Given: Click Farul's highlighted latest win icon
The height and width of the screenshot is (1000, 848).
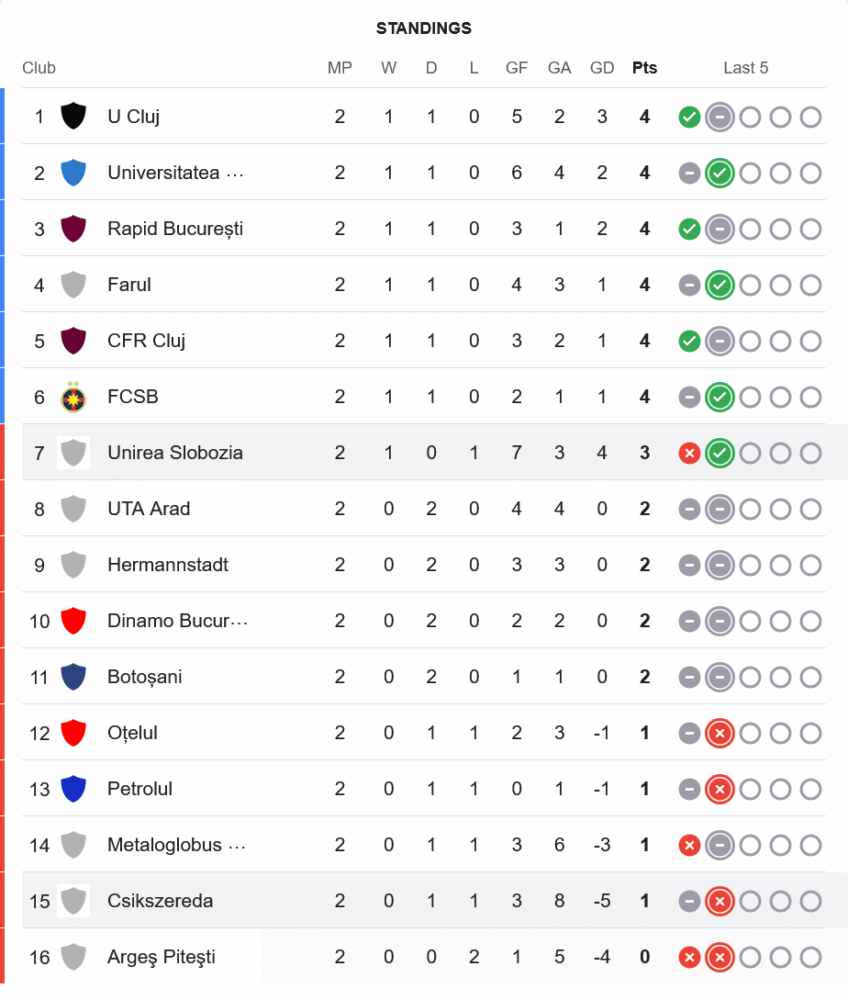Looking at the screenshot, I should tap(719, 285).
